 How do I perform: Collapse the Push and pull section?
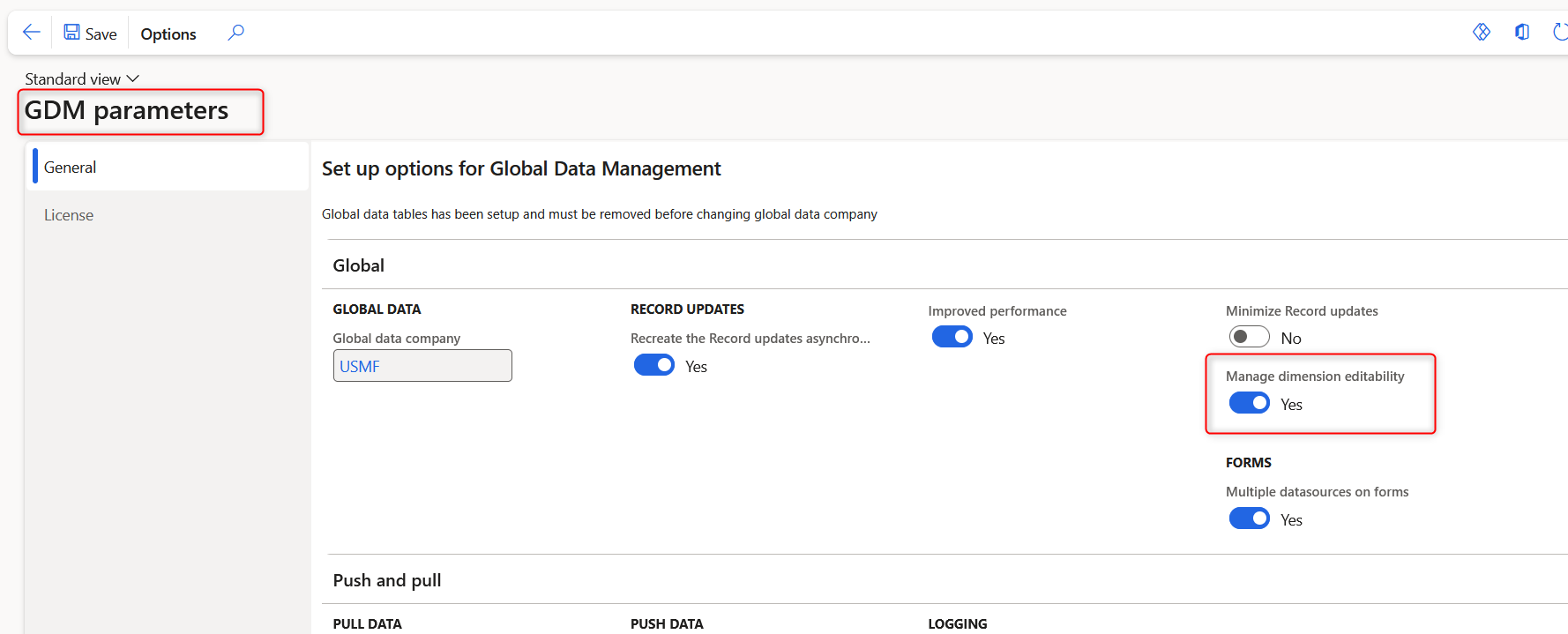pyautogui.click(x=387, y=580)
